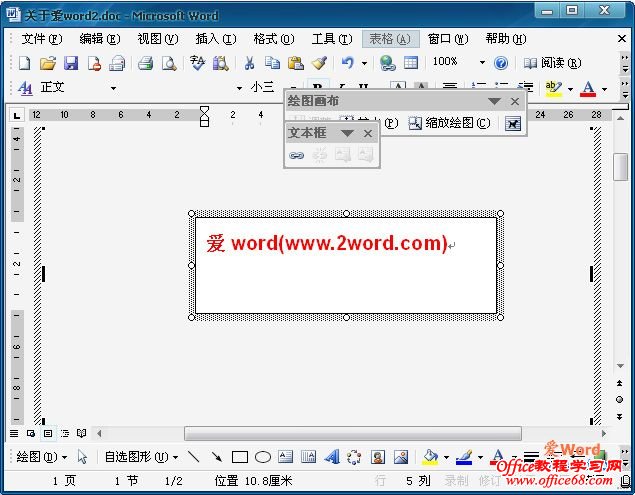The width and height of the screenshot is (635, 495).
Task: Open the 自选图形 AutoShapes menu
Action: (x=141, y=457)
